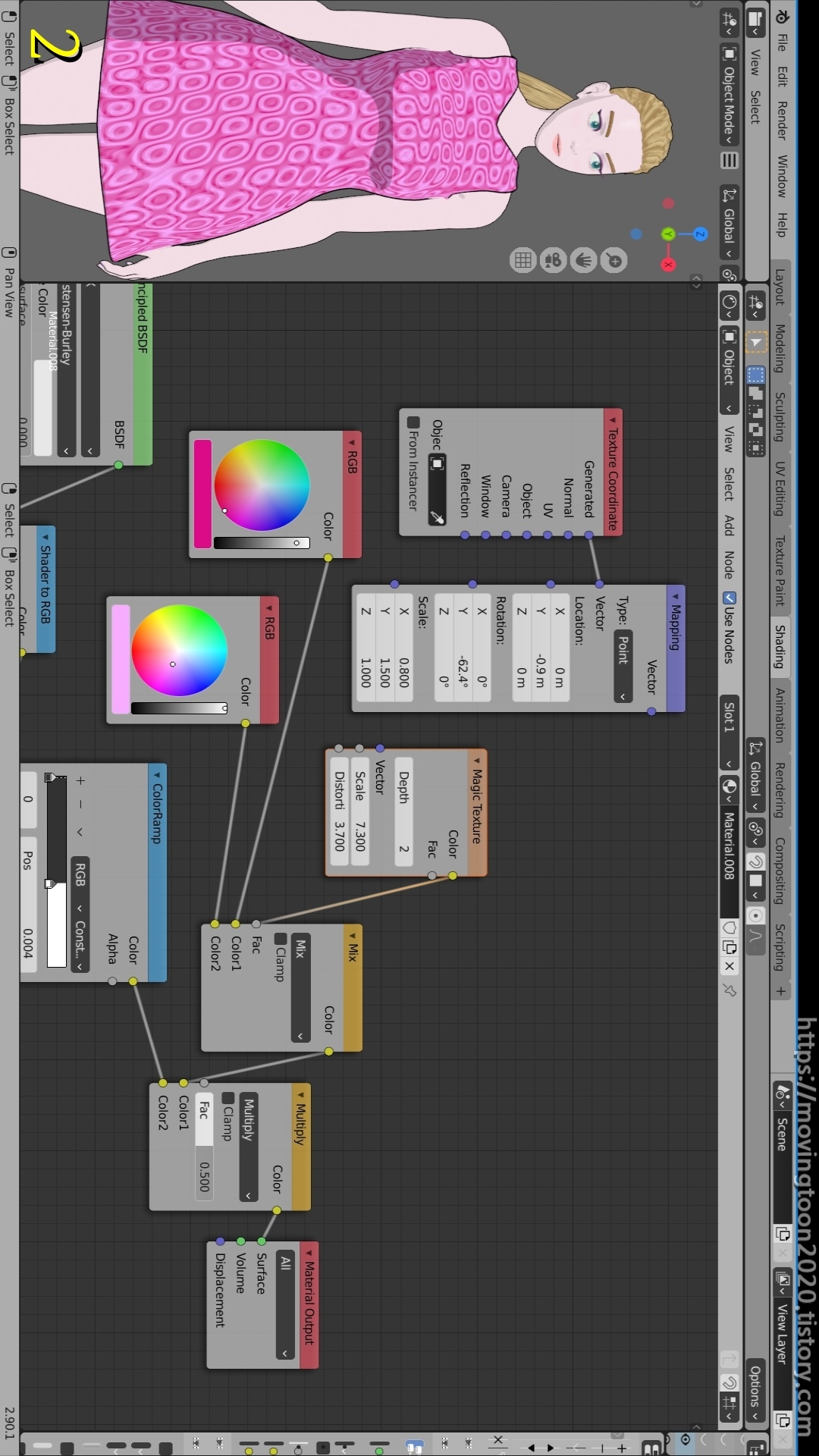This screenshot has height=1456, width=819.
Task: Toggle camera view icon in viewport
Action: click(553, 261)
